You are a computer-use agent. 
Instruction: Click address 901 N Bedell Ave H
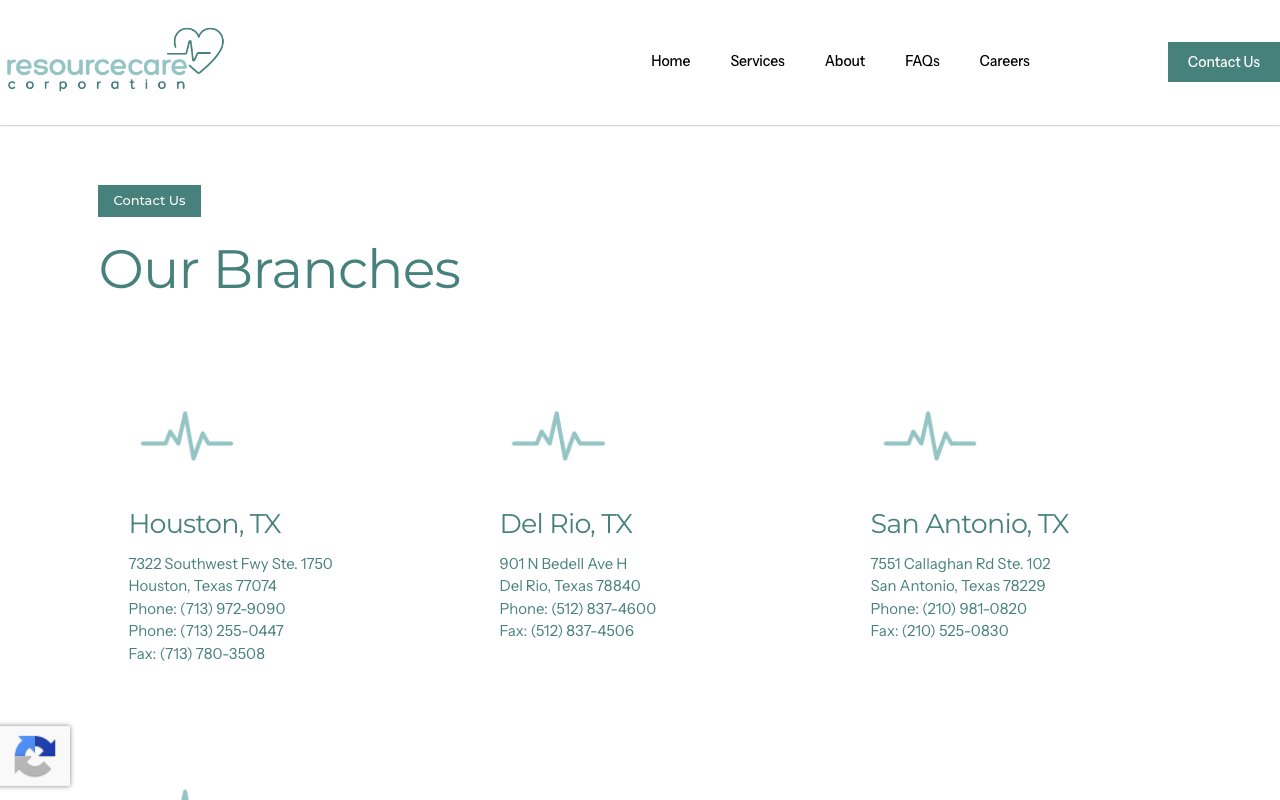tap(563, 564)
